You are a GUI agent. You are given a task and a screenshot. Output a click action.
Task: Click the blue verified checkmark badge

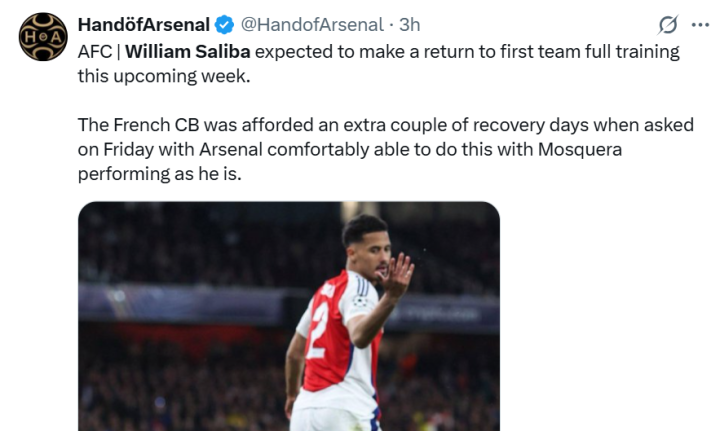226,24
